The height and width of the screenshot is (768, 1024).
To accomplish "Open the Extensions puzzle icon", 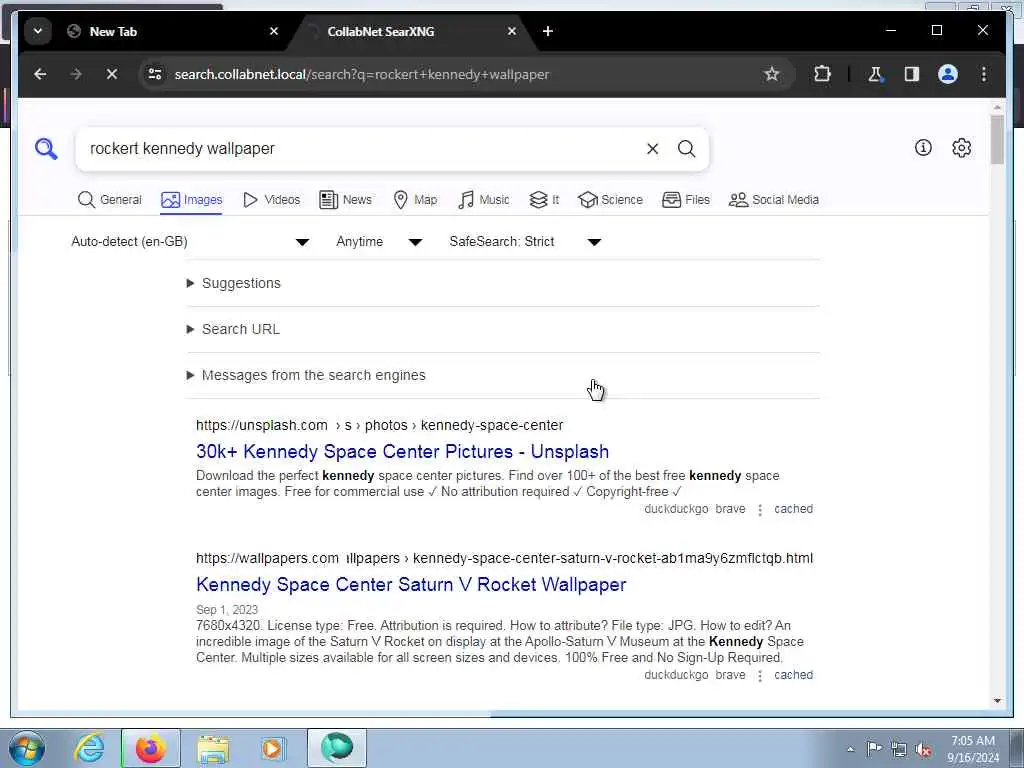I will pos(822,74).
